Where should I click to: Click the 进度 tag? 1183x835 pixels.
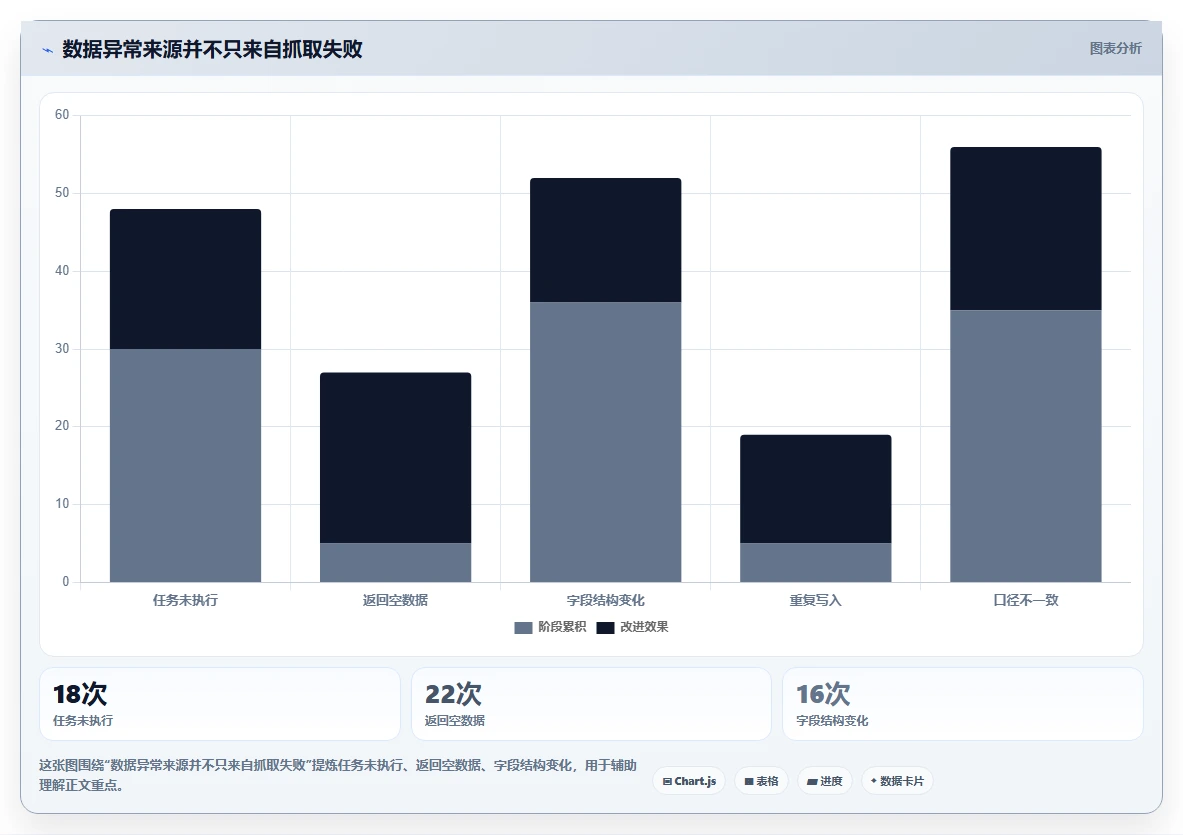pos(825,781)
